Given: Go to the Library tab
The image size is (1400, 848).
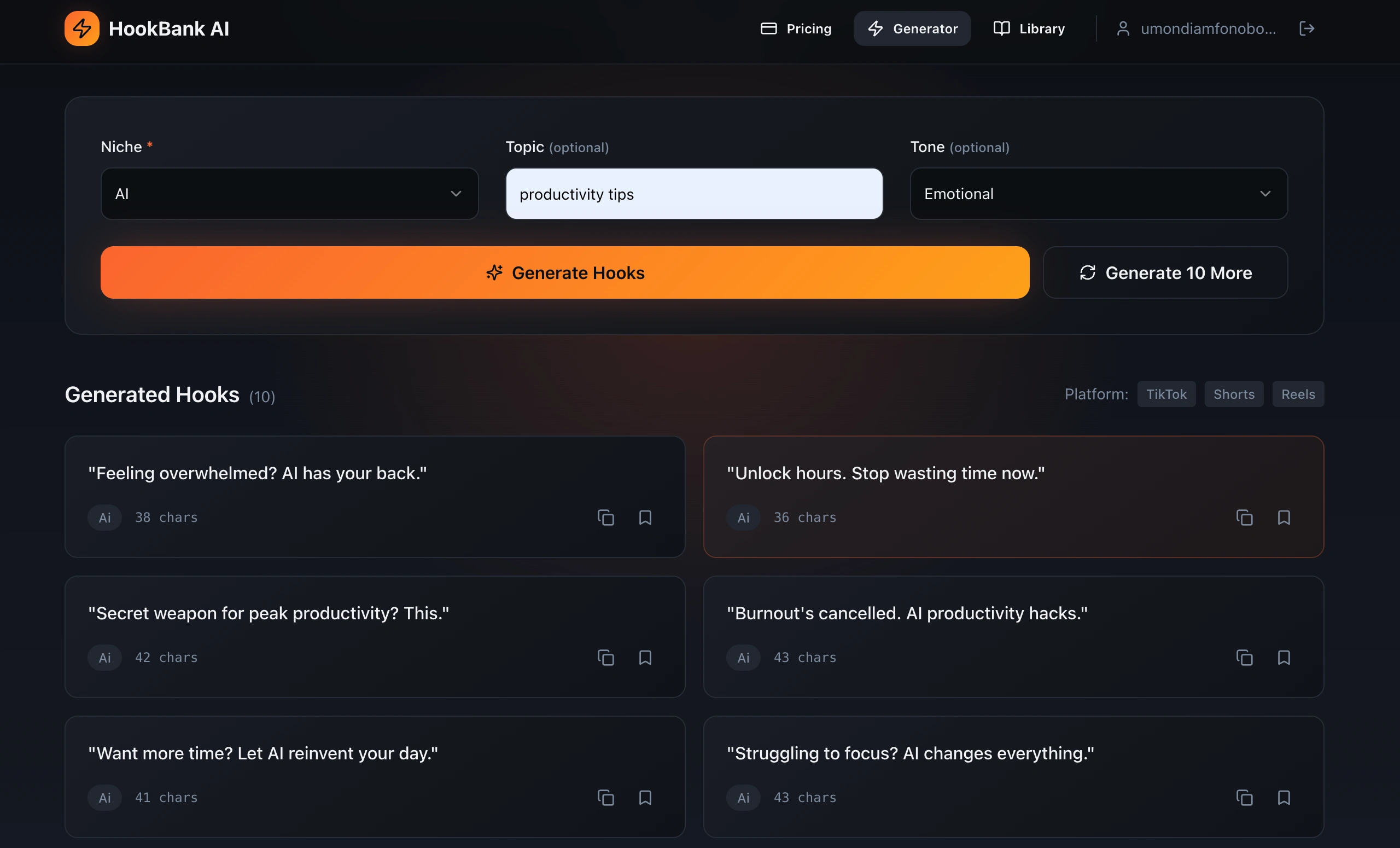Looking at the screenshot, I should pyautogui.click(x=1029, y=28).
